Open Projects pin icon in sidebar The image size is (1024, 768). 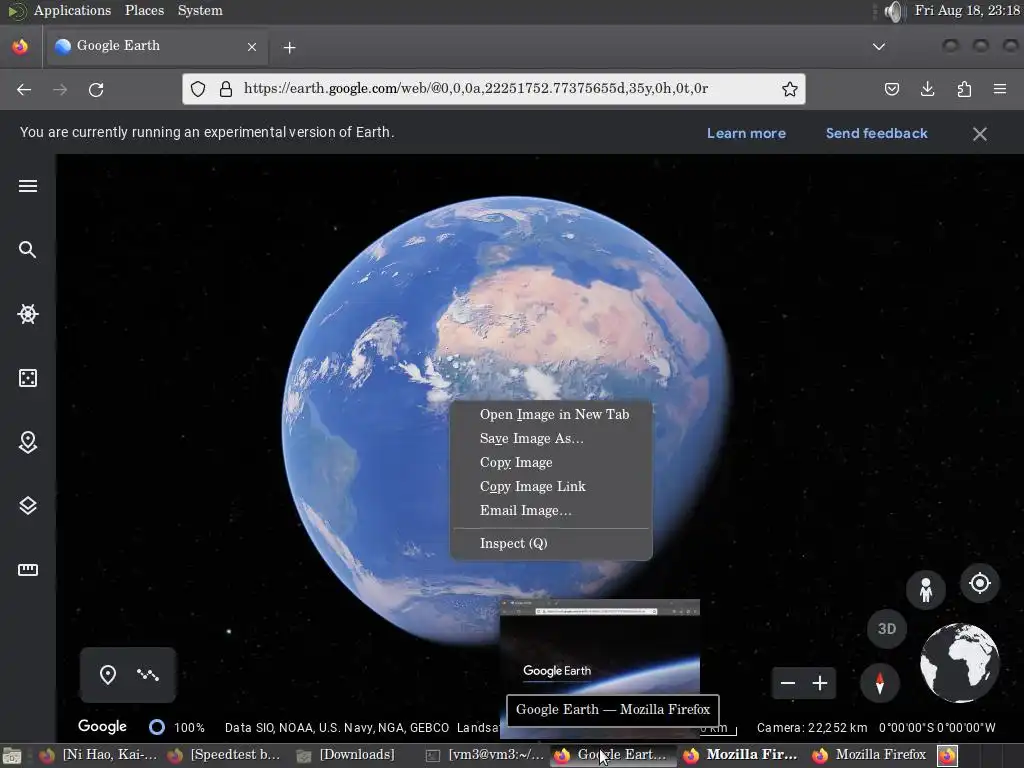tap(27, 442)
